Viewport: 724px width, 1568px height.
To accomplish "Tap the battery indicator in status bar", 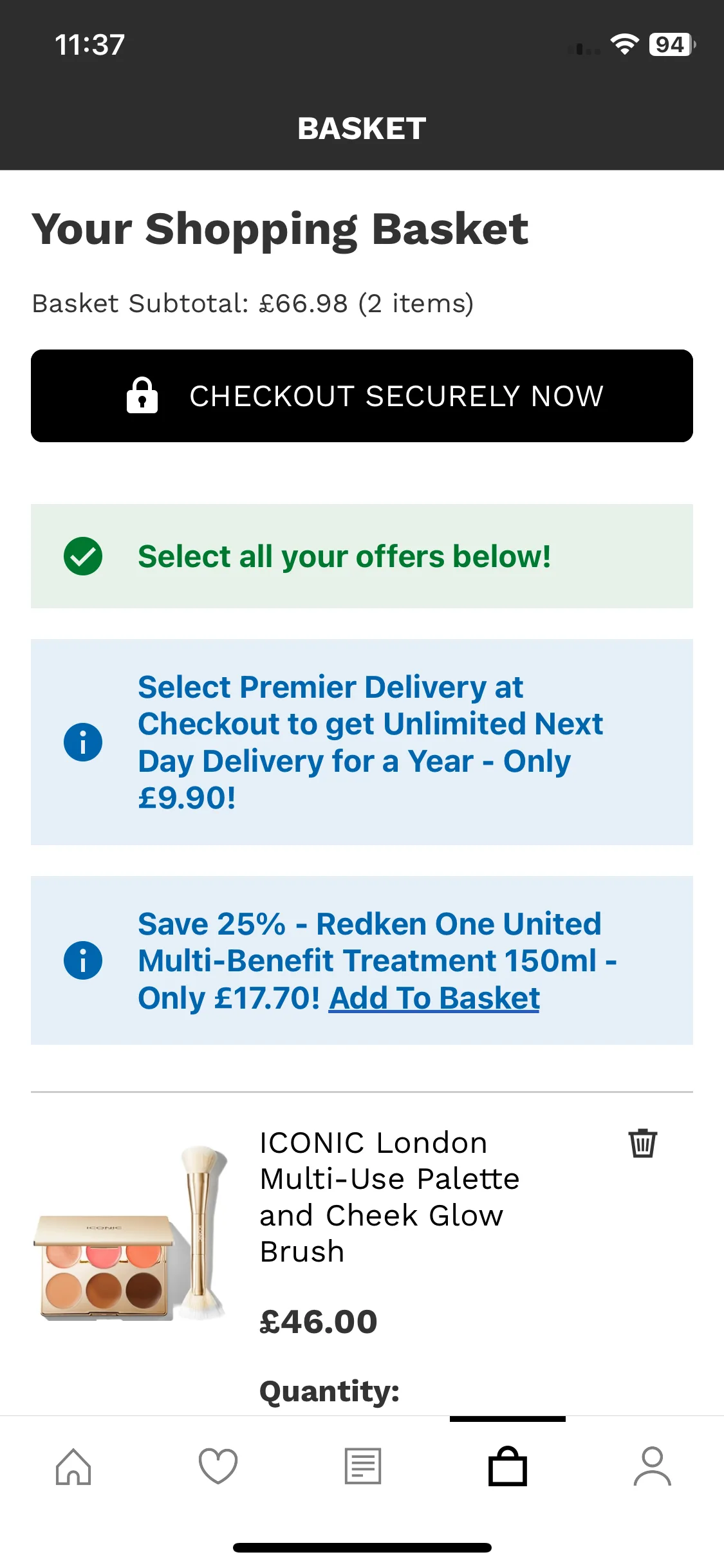I will [x=671, y=44].
